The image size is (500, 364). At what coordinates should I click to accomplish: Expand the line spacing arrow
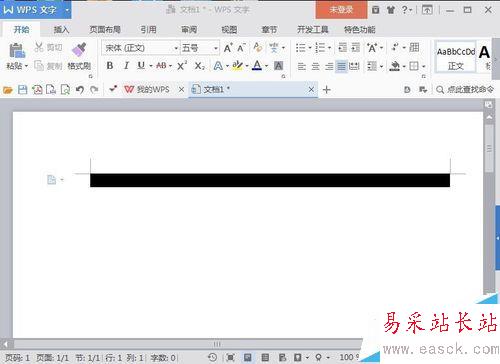(x=381, y=66)
